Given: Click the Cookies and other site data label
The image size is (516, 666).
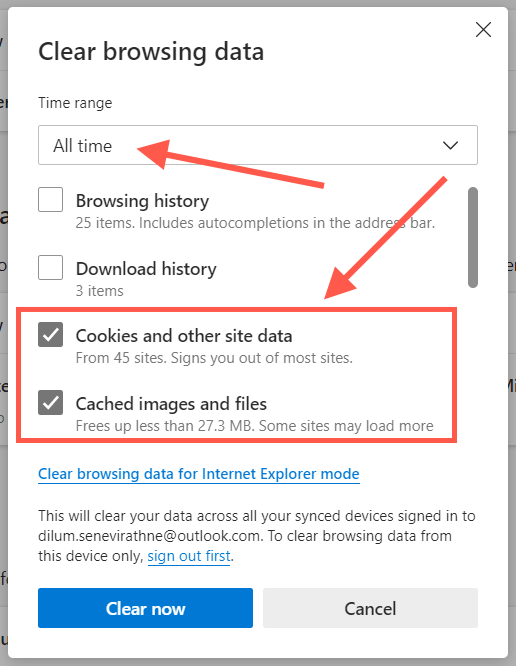Looking at the screenshot, I should pos(184,336).
